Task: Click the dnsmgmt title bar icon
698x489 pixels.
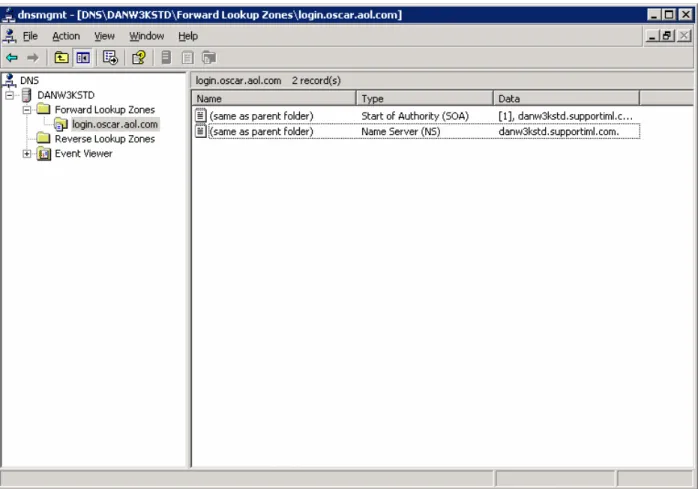Action: 8,15
